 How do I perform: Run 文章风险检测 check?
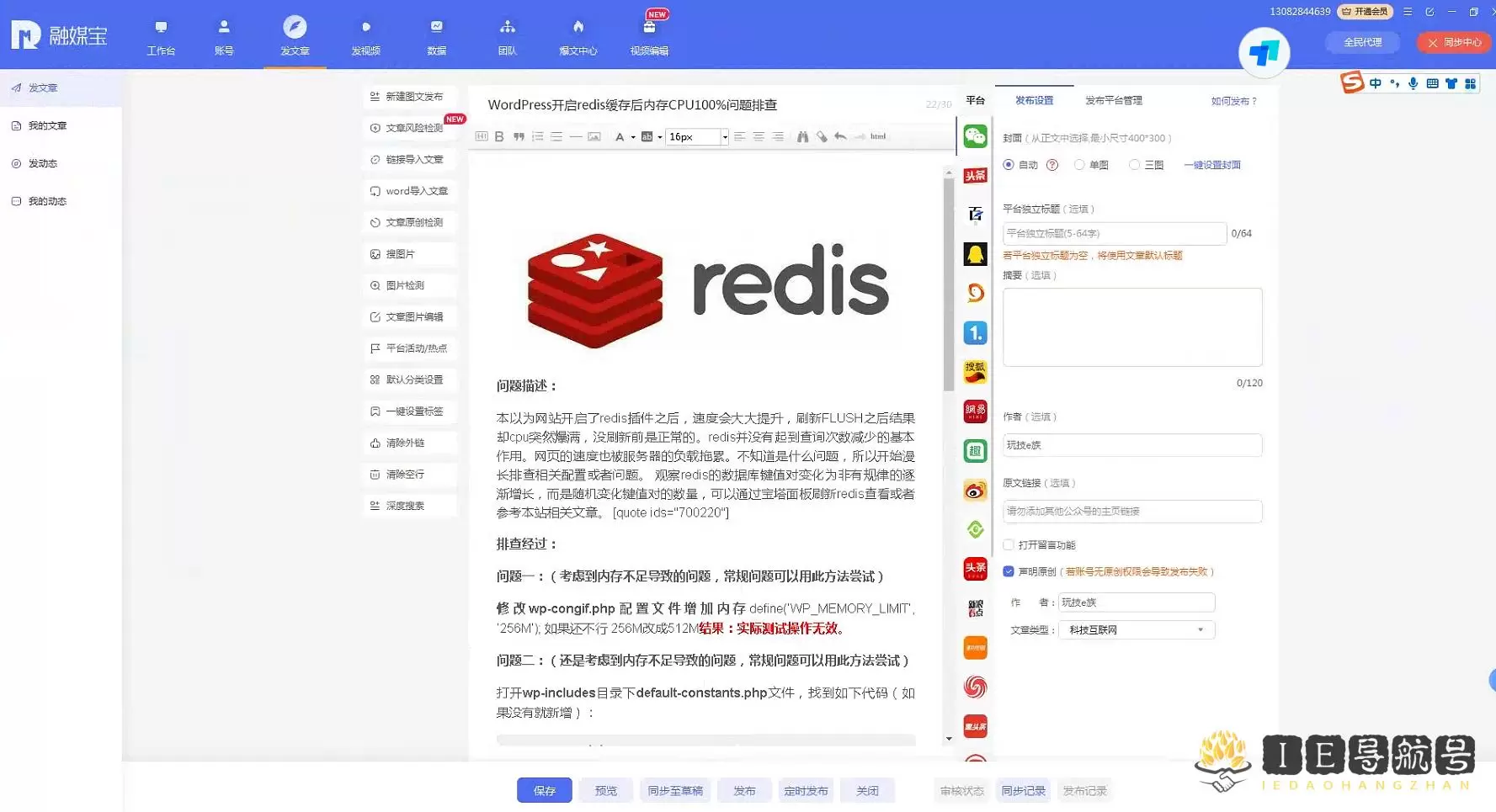pyautogui.click(x=410, y=128)
